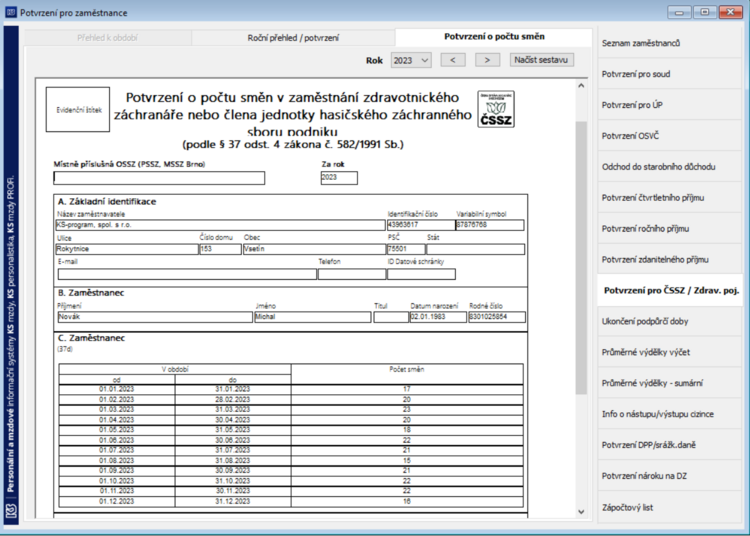Go to next year with > button
Image resolution: width=750 pixels, height=536 pixels.
pos(487,60)
